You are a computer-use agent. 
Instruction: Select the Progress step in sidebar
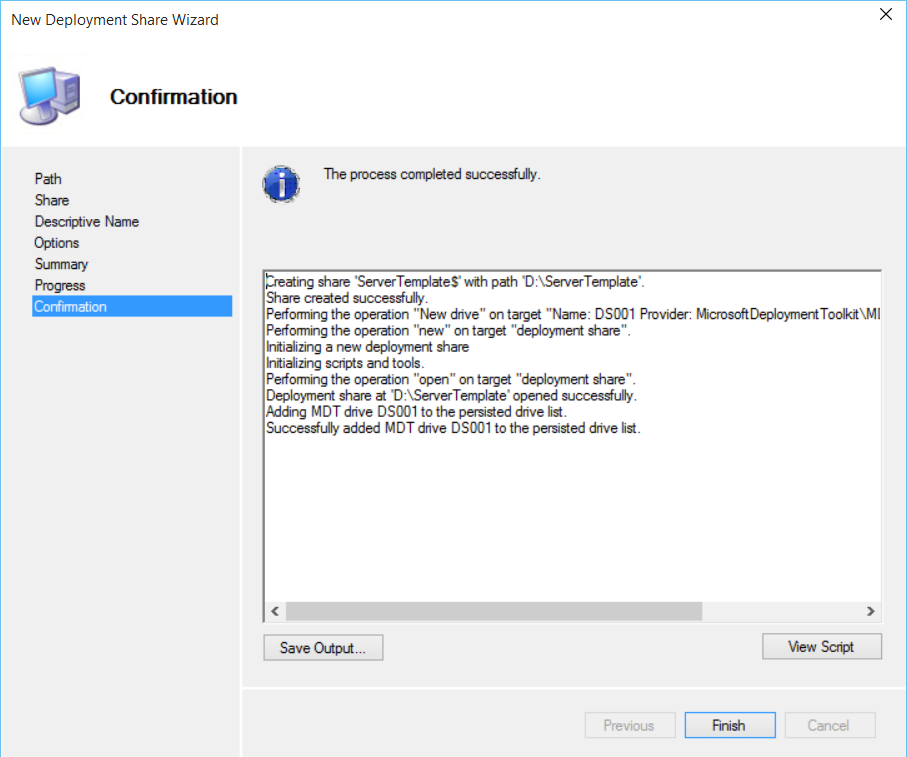tap(60, 285)
